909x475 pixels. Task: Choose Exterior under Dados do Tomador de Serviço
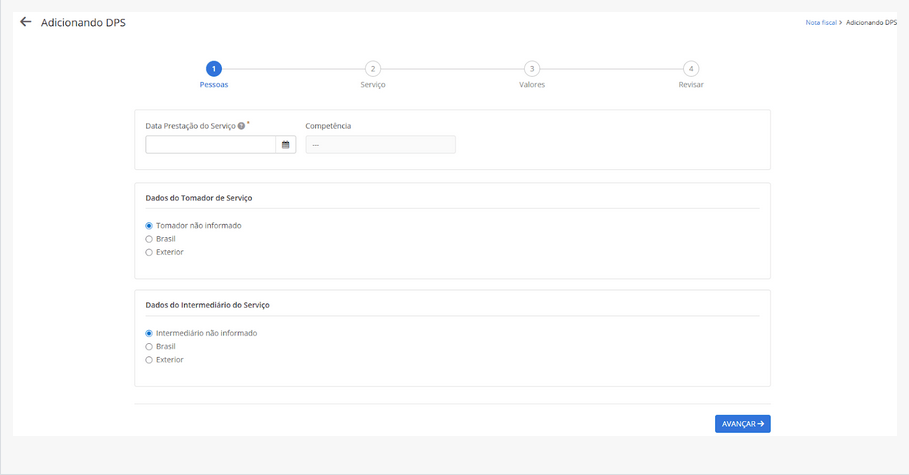(149, 252)
